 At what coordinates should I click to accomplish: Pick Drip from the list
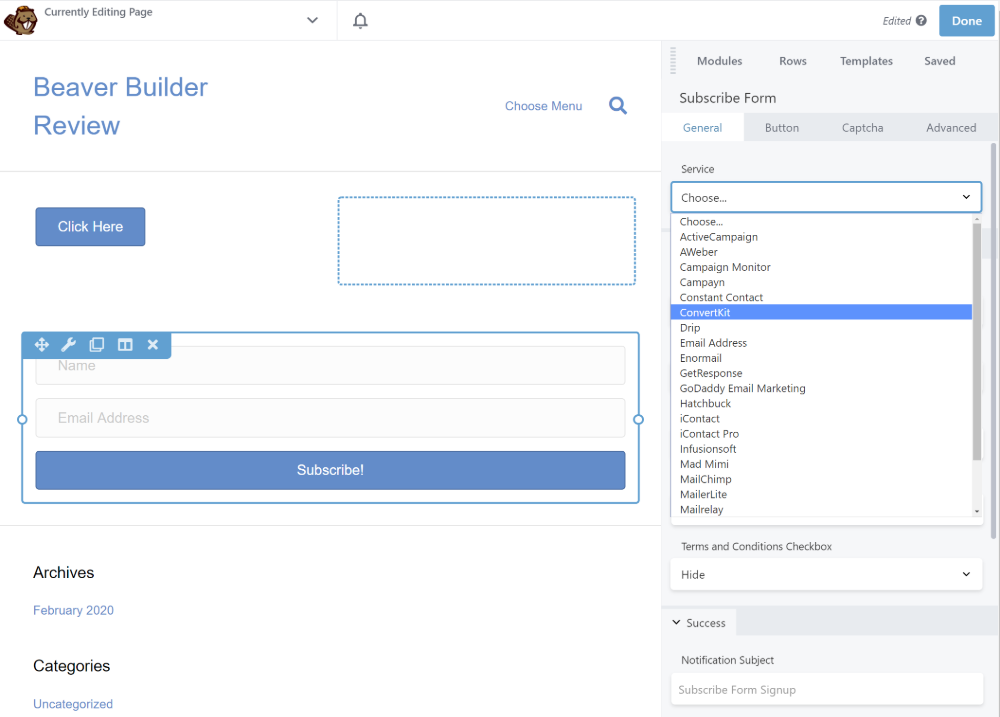click(x=821, y=328)
